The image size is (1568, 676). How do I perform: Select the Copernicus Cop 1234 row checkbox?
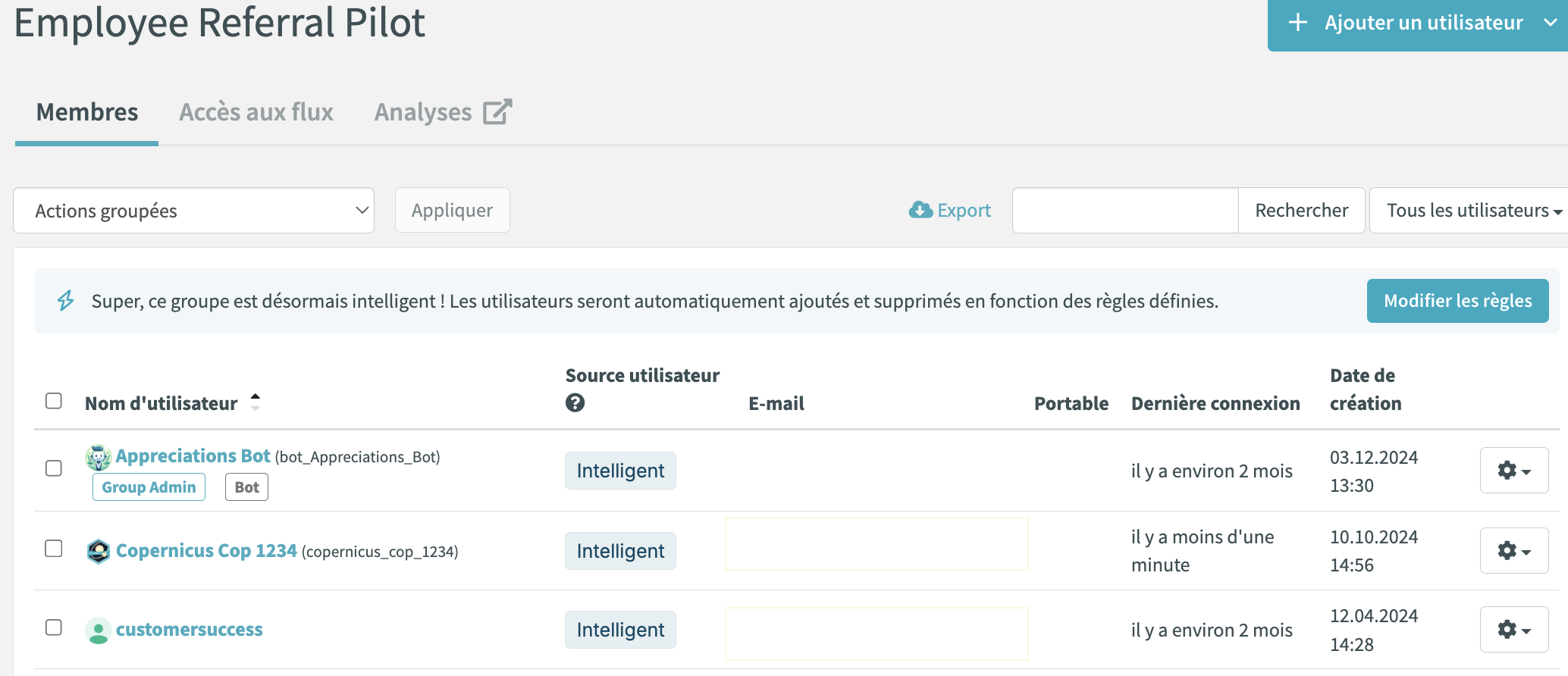coord(54,549)
